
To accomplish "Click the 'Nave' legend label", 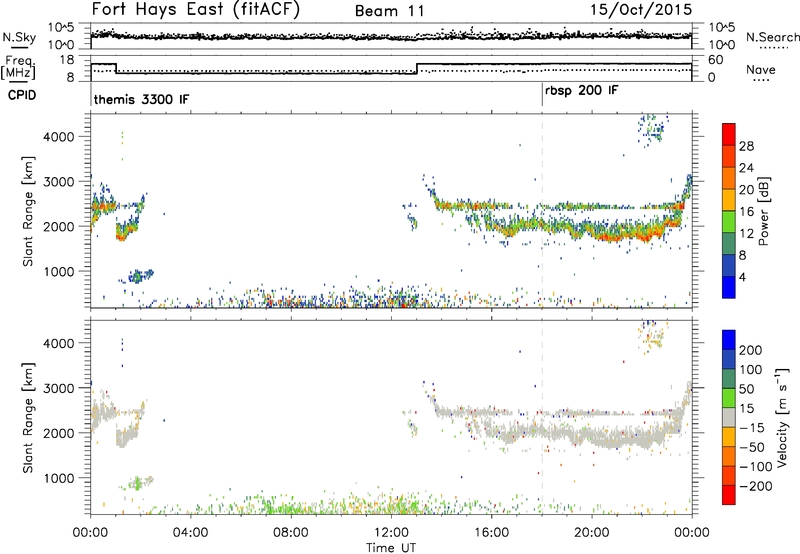I will click(x=760, y=69).
